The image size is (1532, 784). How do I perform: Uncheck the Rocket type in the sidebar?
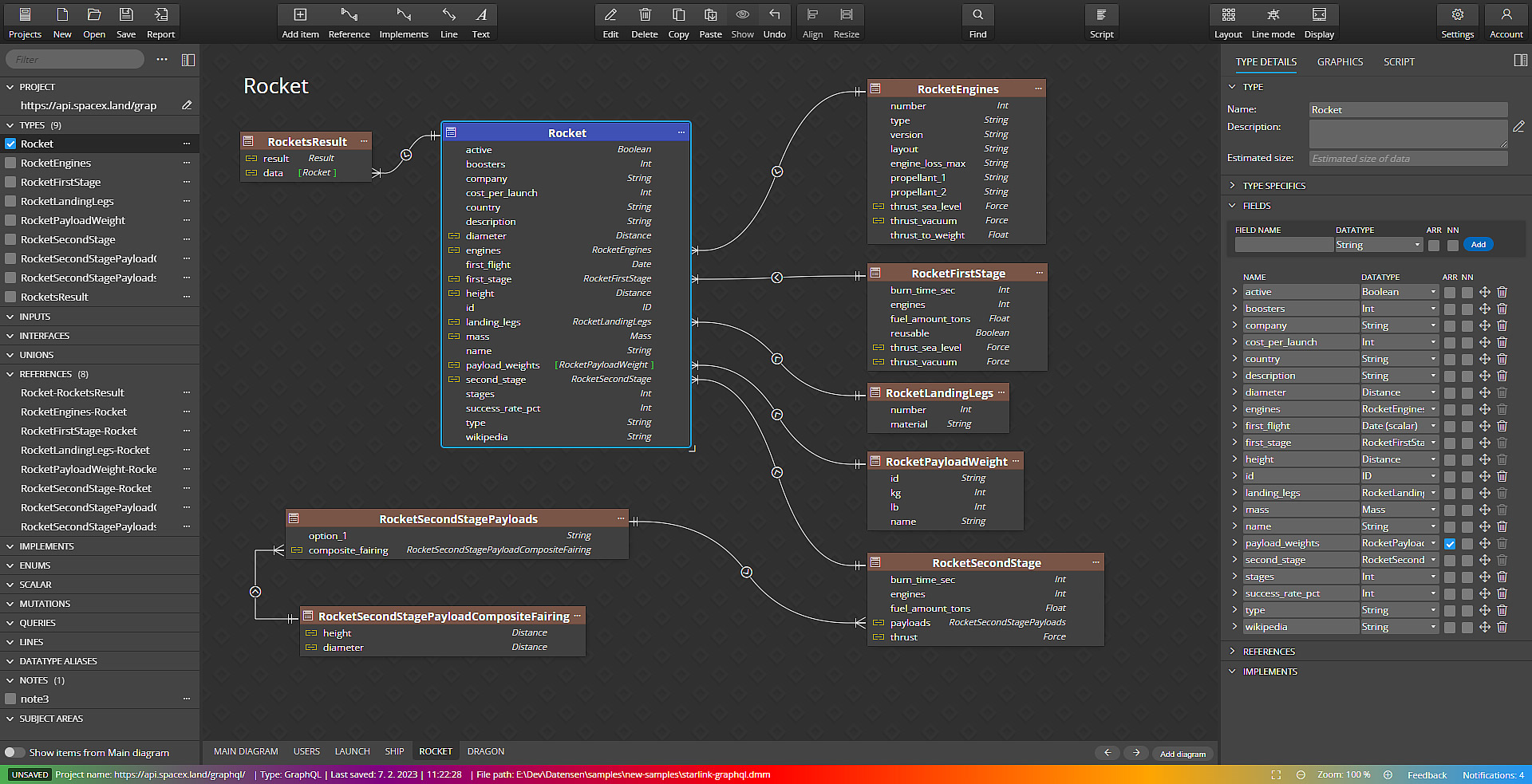pos(10,144)
